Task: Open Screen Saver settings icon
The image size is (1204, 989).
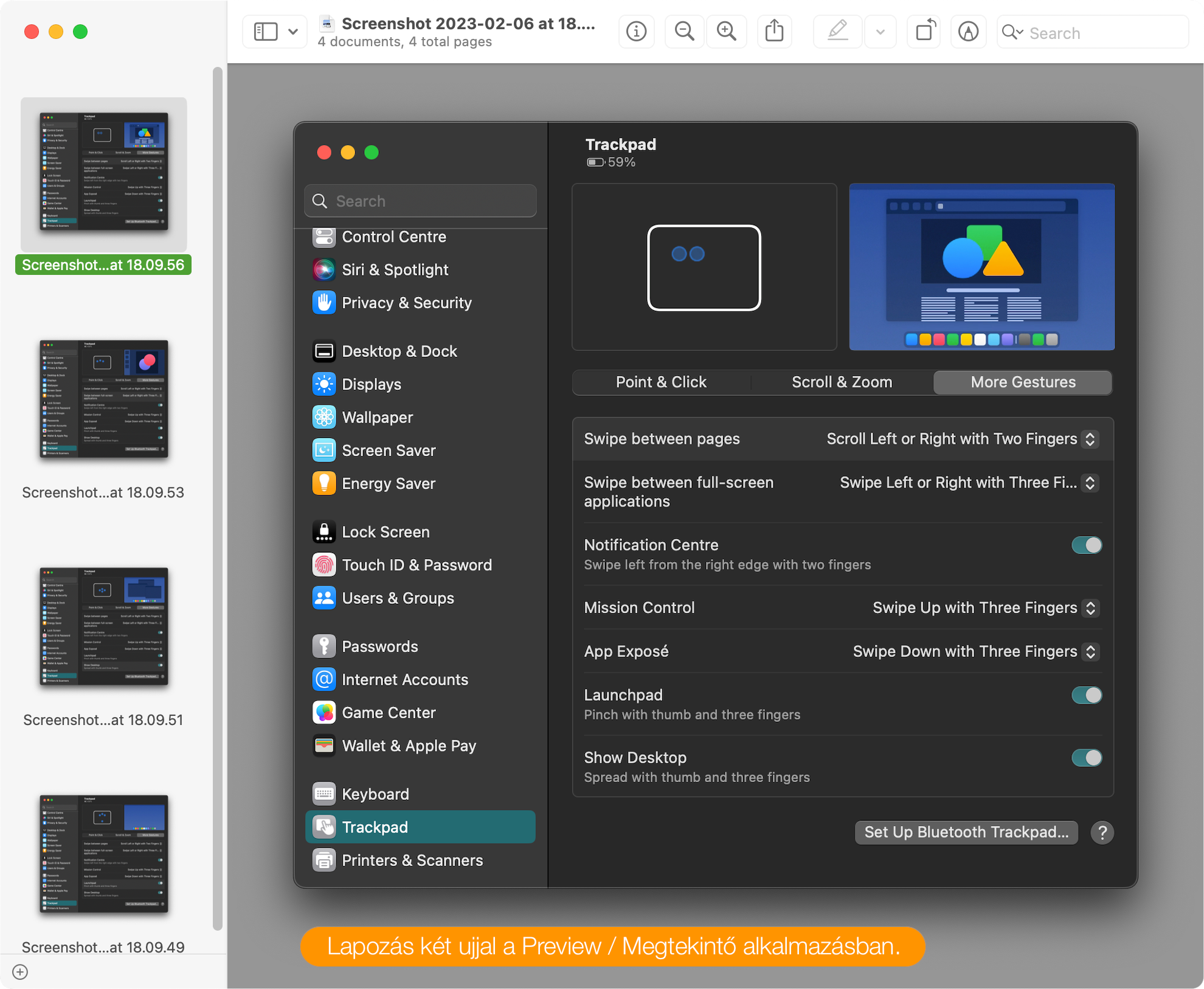Action: (324, 450)
